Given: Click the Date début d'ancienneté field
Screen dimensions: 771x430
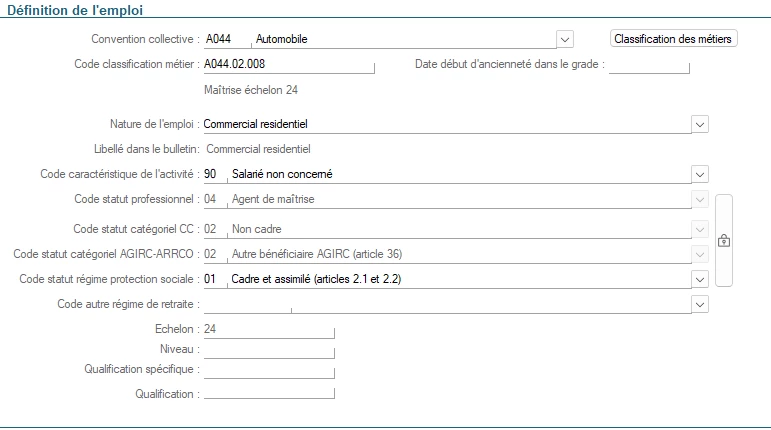Looking at the screenshot, I should point(650,66).
